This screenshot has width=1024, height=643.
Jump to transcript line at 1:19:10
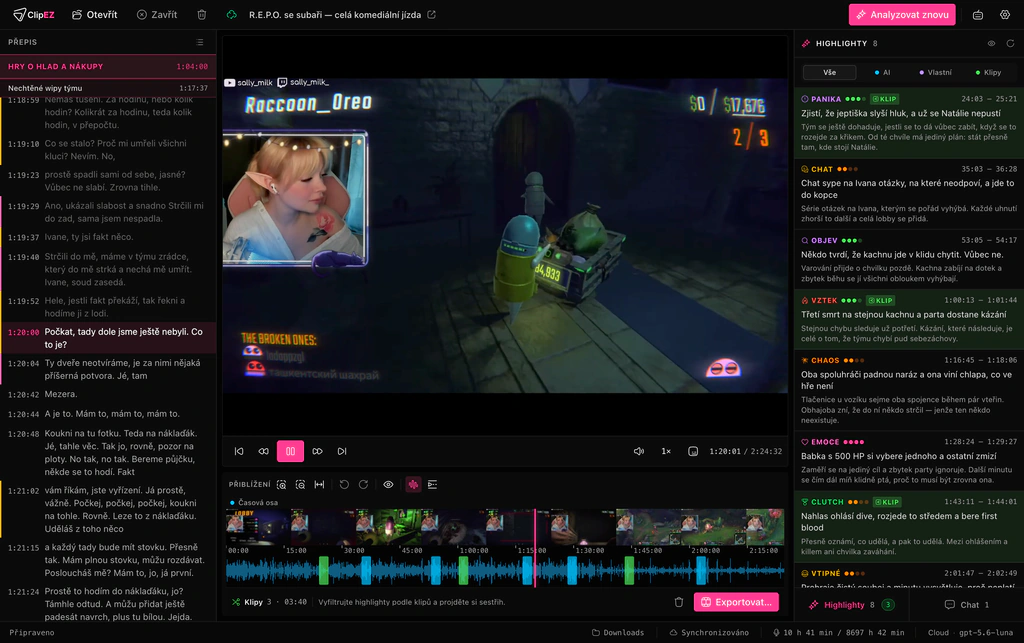pyautogui.click(x=108, y=149)
